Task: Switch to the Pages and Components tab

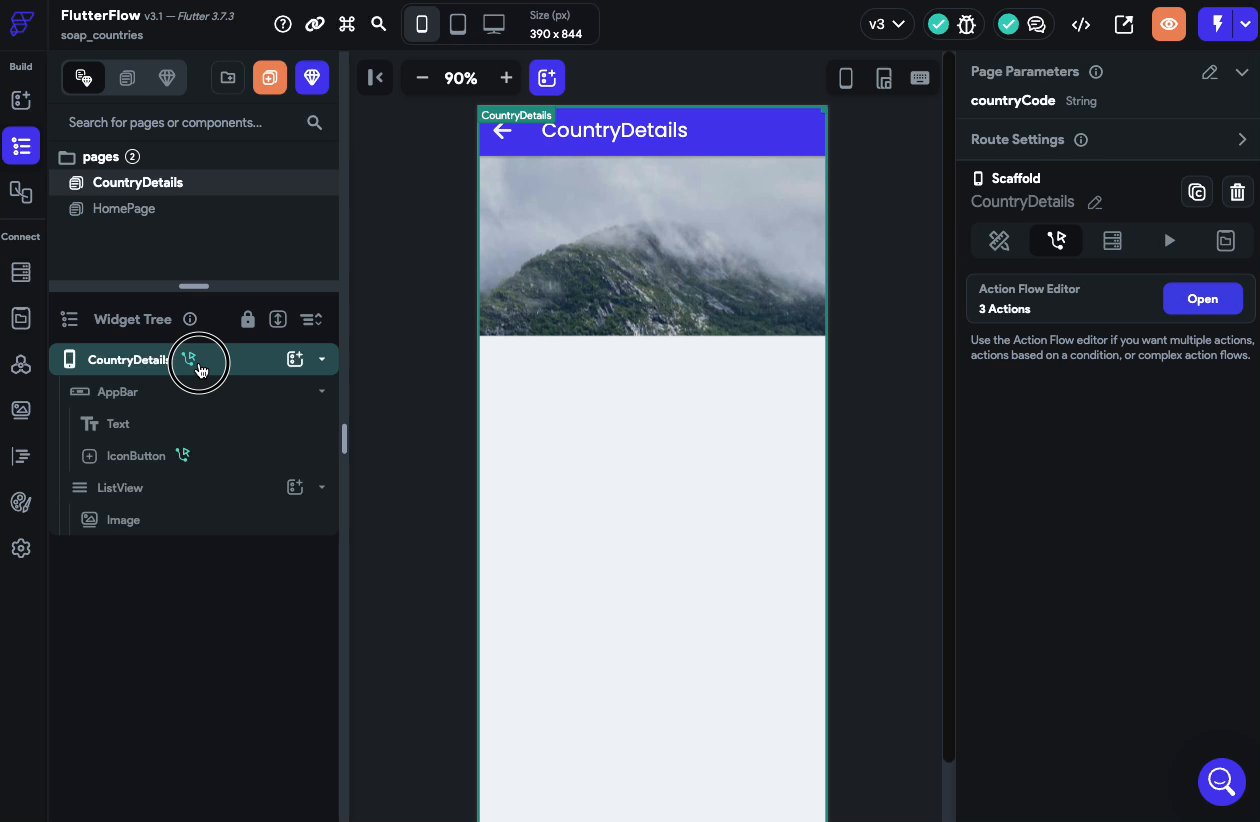Action: tap(84, 78)
